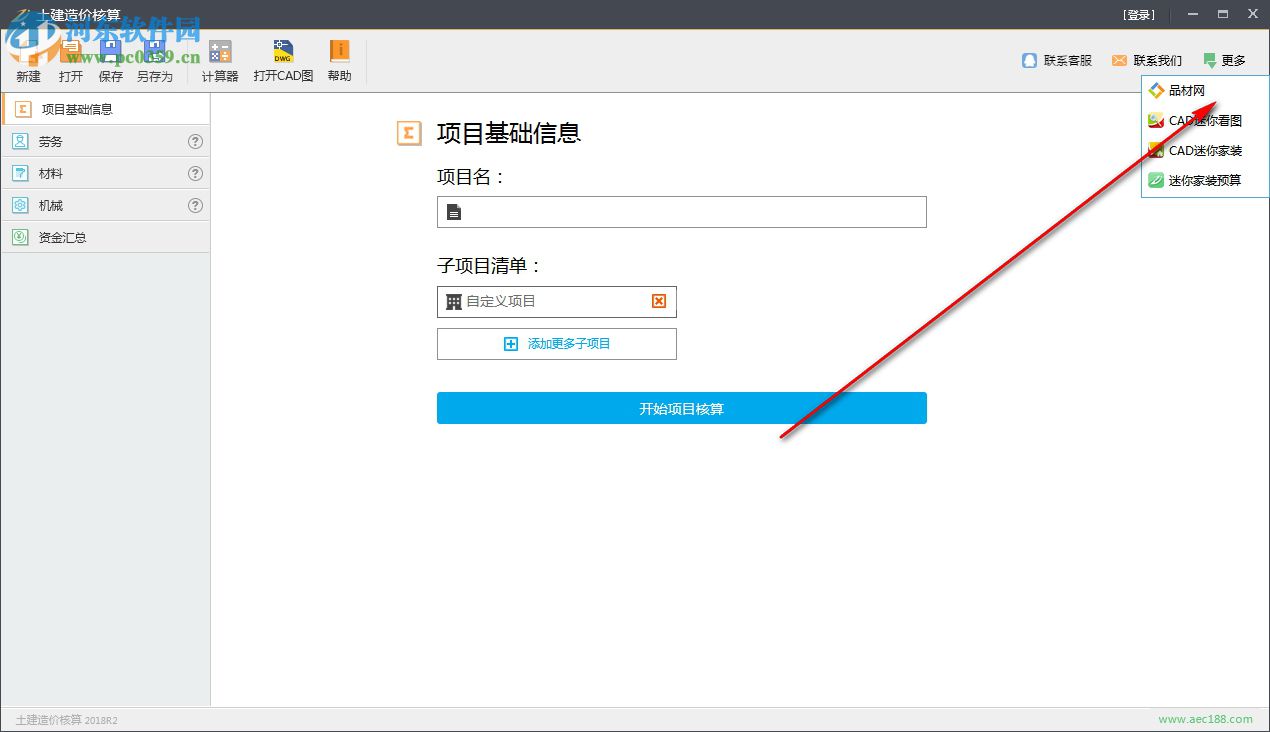Minimize the application window
The width and height of the screenshot is (1270, 732).
1191,14
